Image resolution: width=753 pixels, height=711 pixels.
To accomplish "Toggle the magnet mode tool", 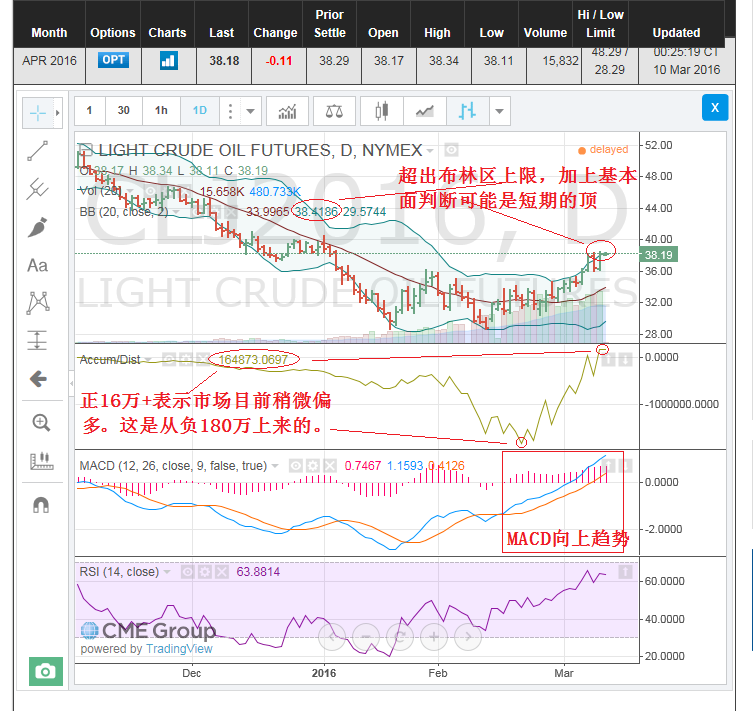I will point(41,505).
